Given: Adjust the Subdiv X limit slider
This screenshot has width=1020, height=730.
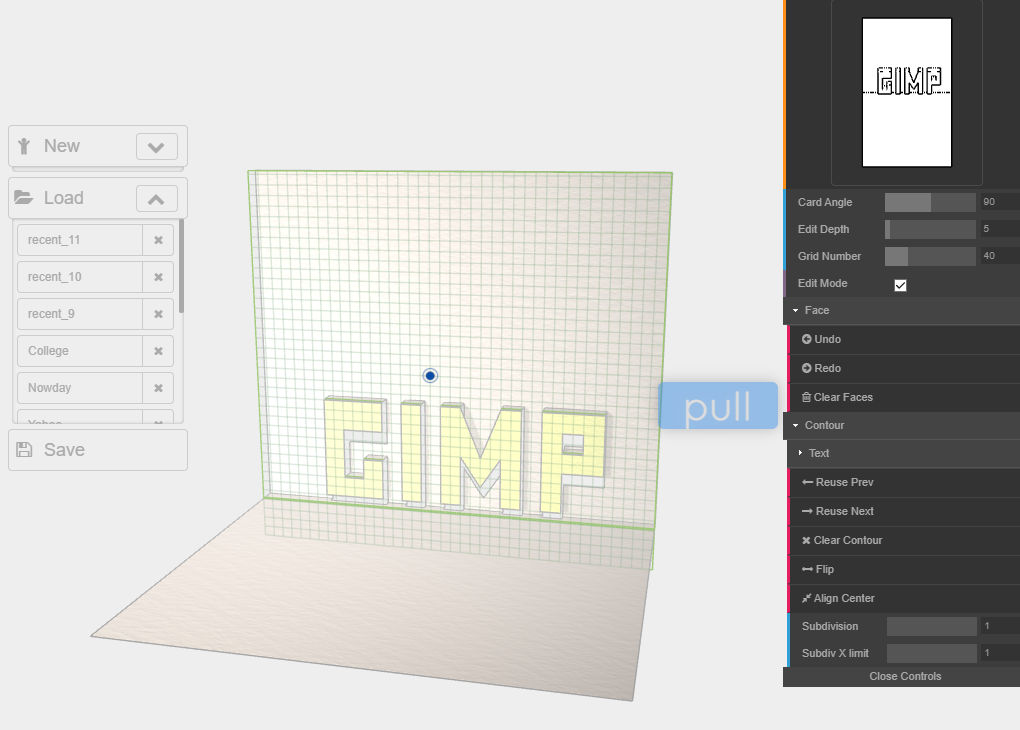Looking at the screenshot, I should click(x=932, y=653).
